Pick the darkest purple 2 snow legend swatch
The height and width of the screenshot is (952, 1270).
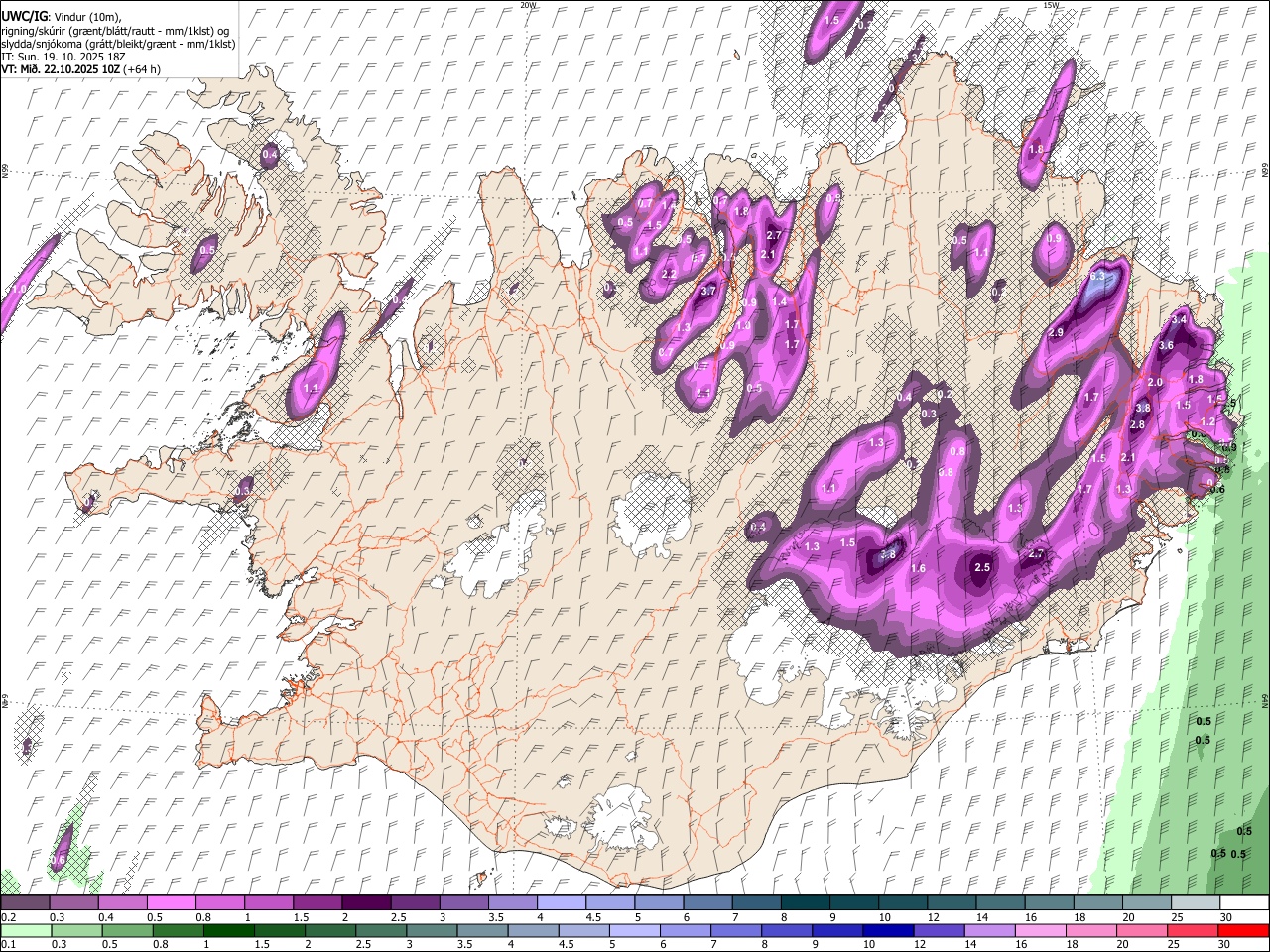coord(365,902)
